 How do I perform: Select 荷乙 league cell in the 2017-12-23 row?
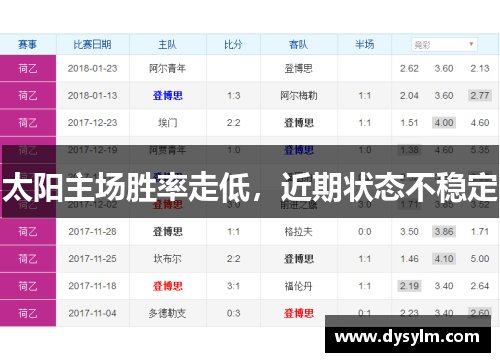click(28, 123)
